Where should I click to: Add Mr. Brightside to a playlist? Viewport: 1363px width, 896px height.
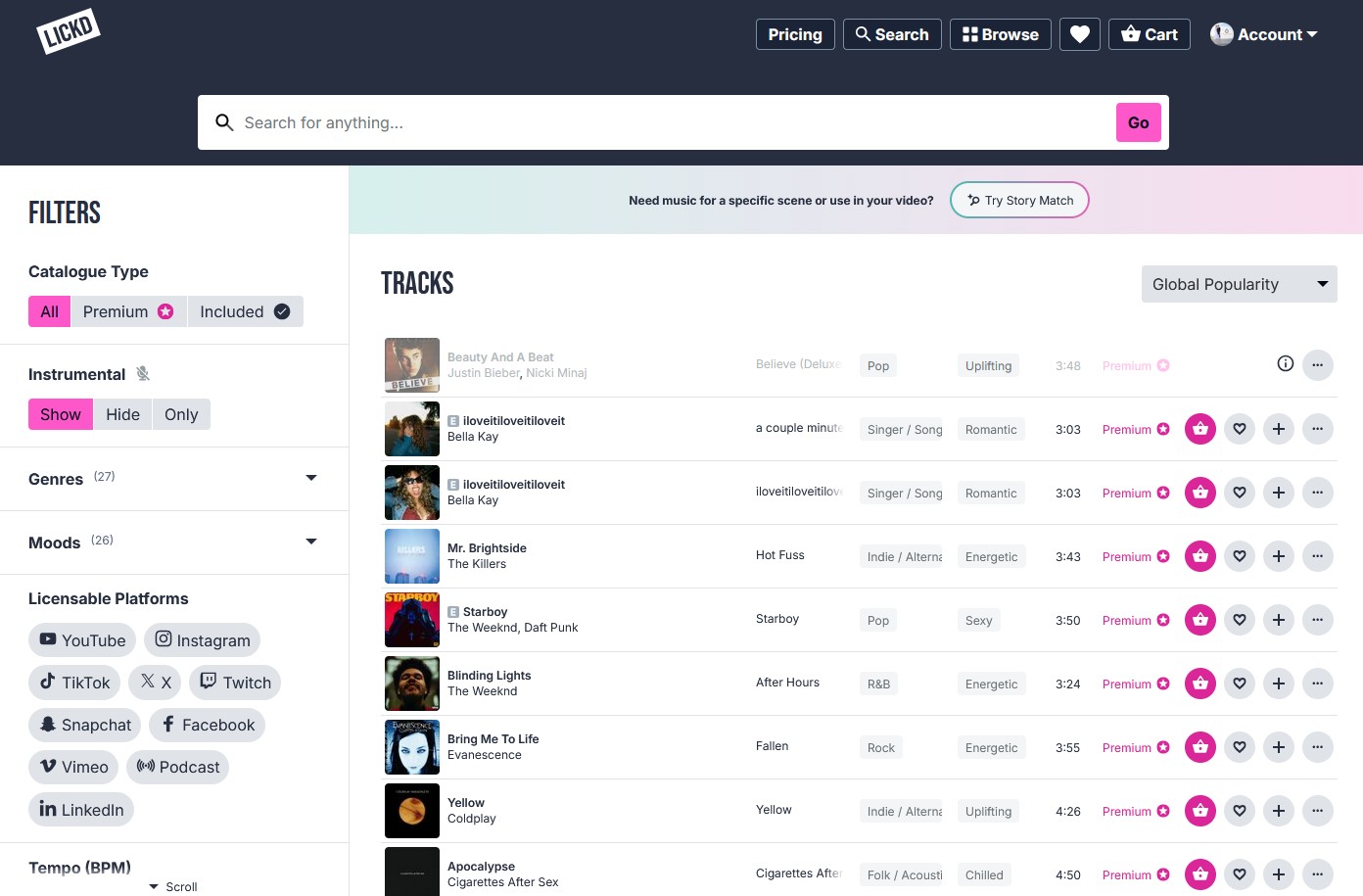(x=1279, y=556)
